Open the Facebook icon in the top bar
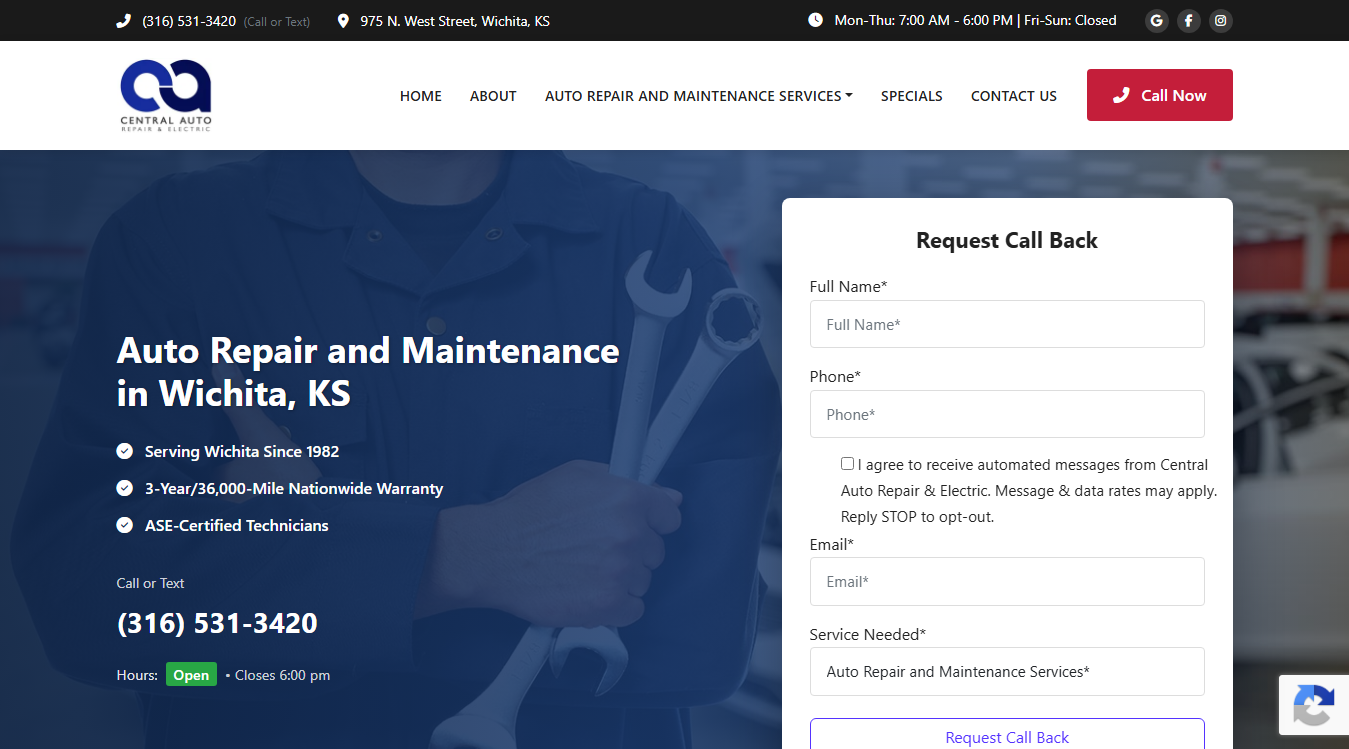The width and height of the screenshot is (1349, 749). click(1188, 20)
